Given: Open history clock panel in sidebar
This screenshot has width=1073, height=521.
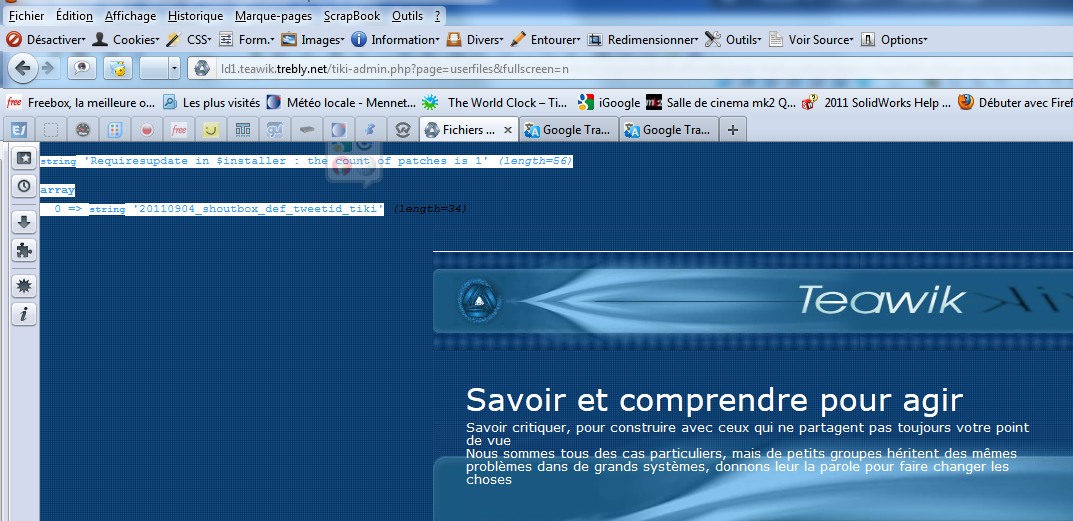Looking at the screenshot, I should tap(24, 186).
